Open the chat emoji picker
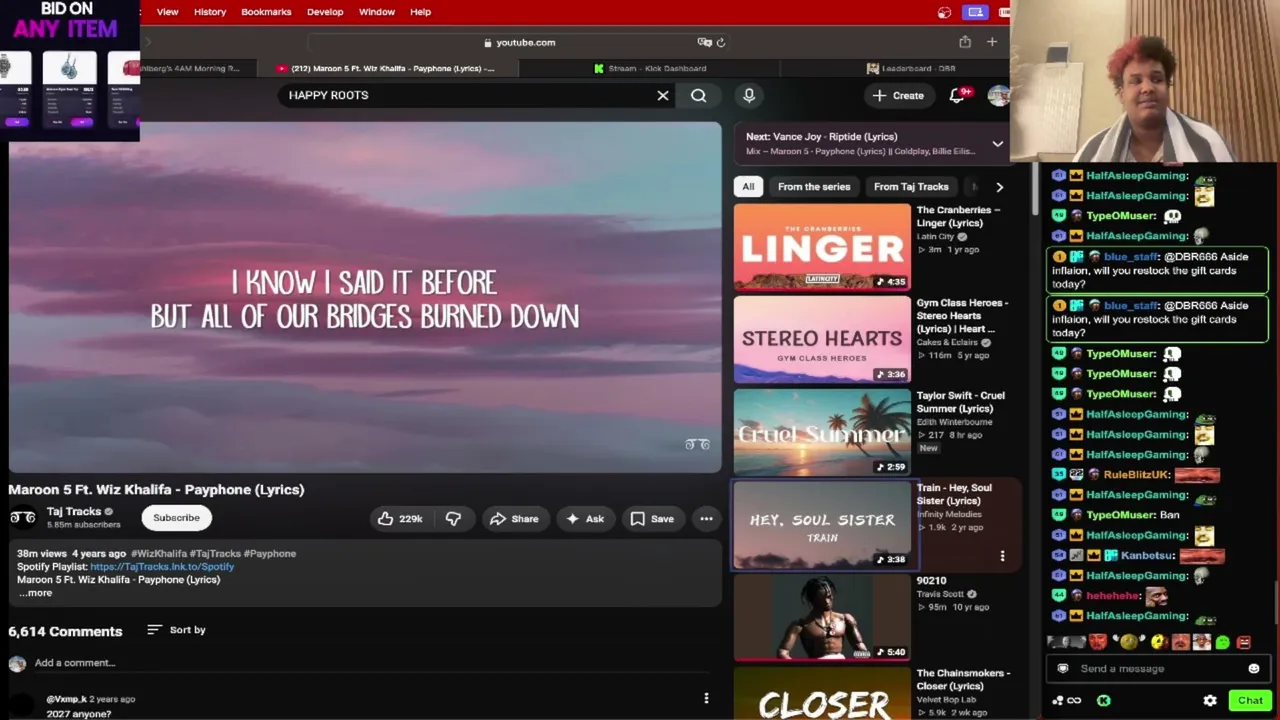The width and height of the screenshot is (1280, 720). pyautogui.click(x=1254, y=669)
